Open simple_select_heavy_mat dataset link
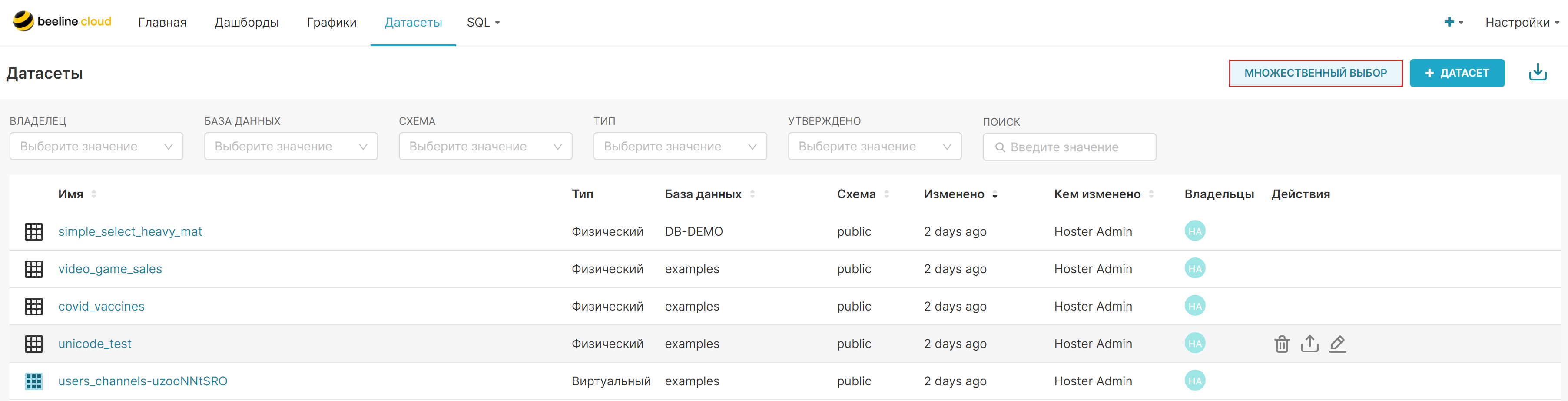The height and width of the screenshot is (401, 1568). [x=130, y=231]
